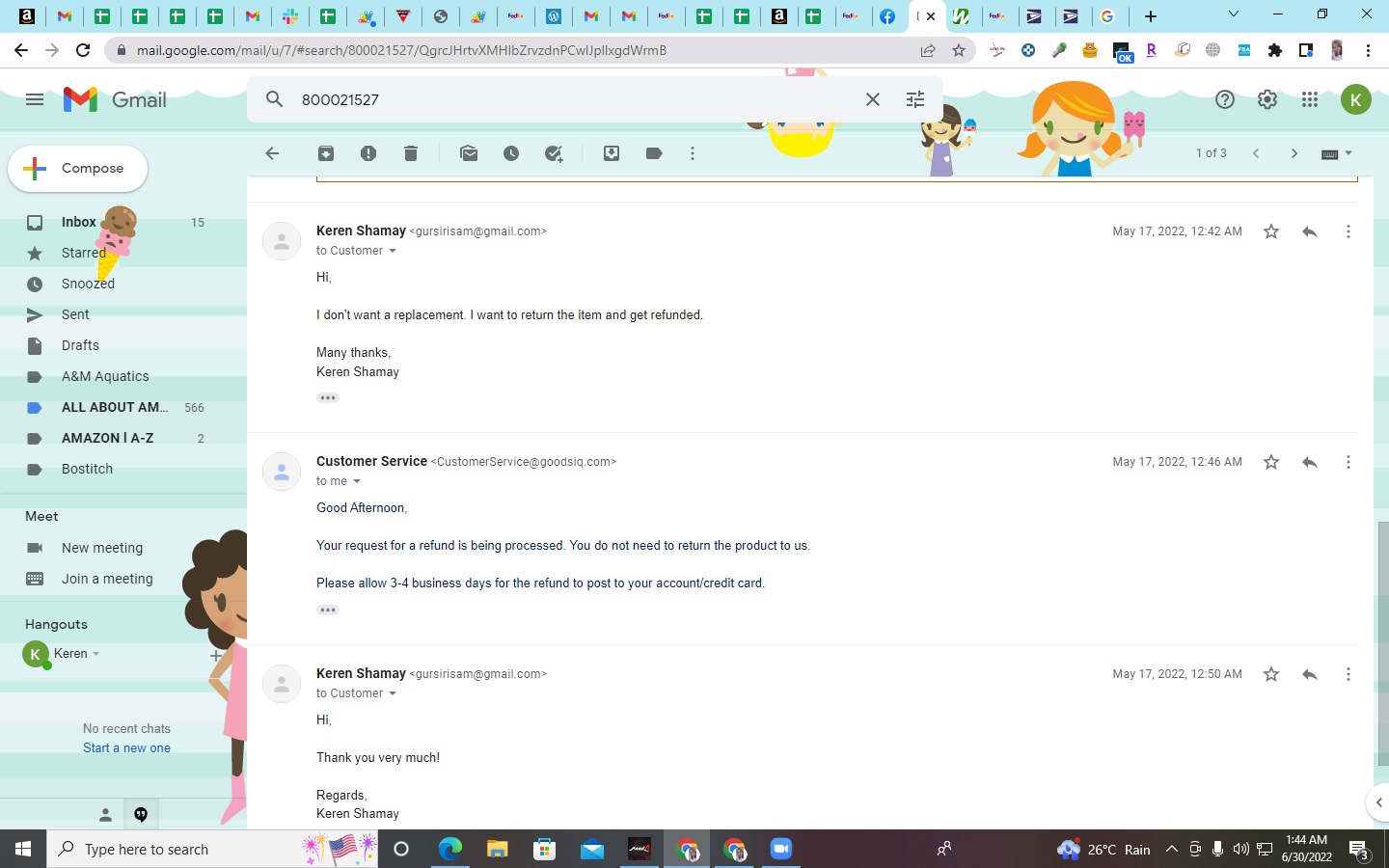
Task: Open Windows Start menu
Action: click(23, 849)
